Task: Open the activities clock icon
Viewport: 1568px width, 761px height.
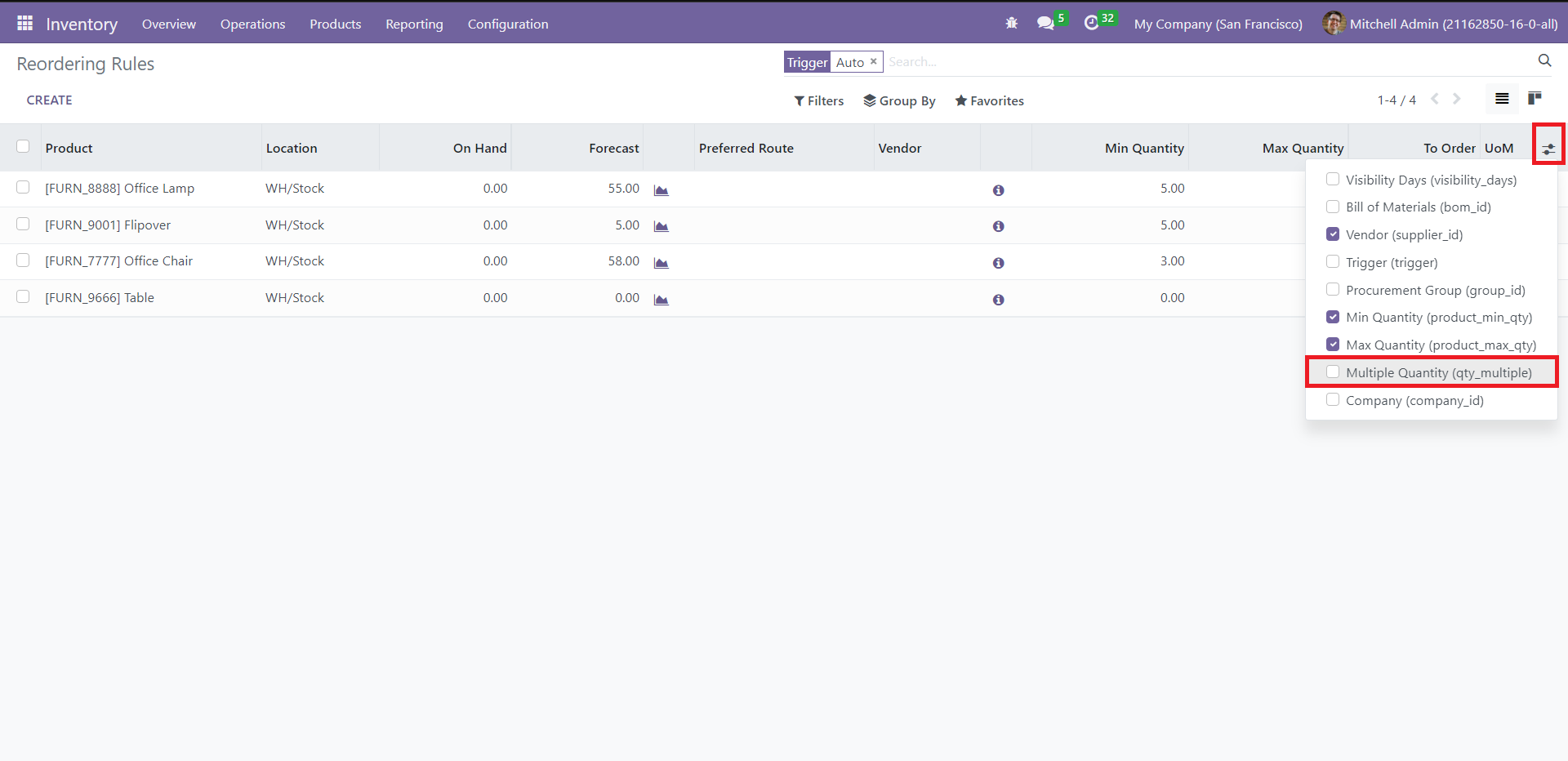Action: coord(1092,24)
